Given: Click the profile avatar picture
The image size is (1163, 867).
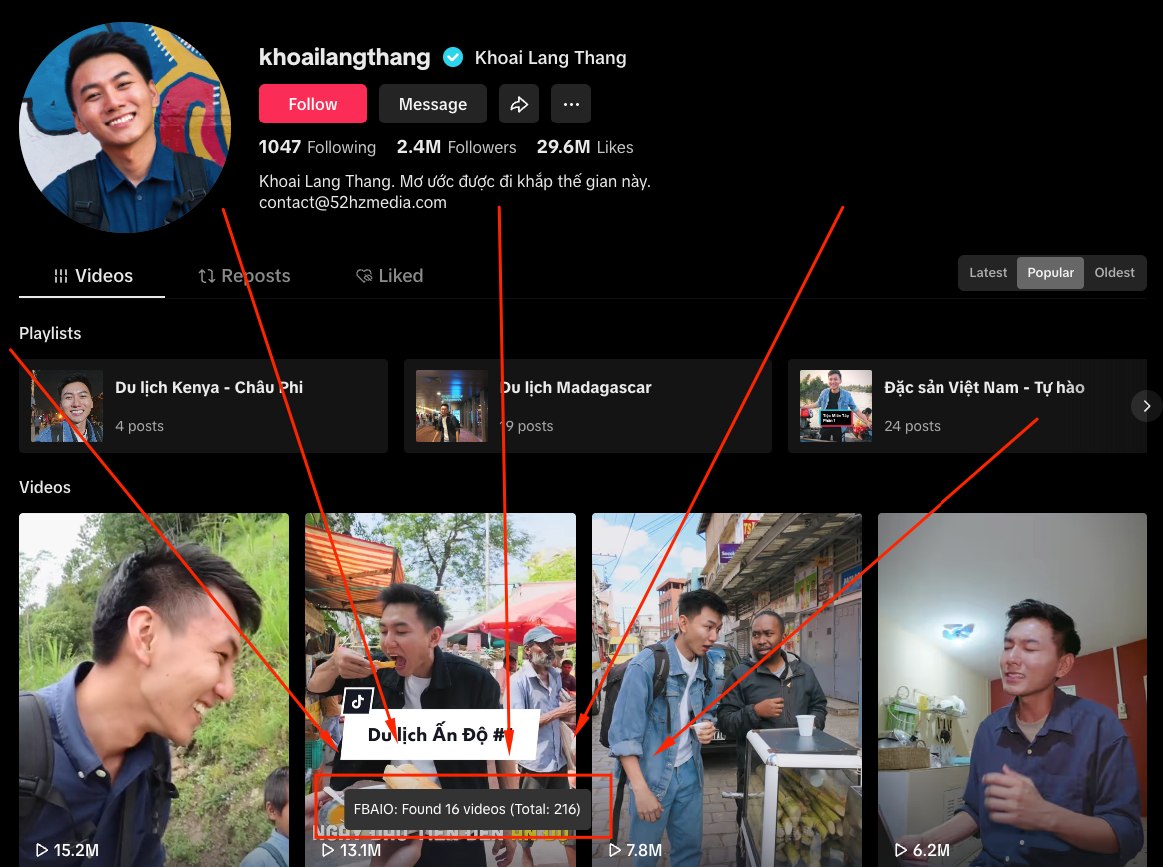Looking at the screenshot, I should [x=125, y=127].
